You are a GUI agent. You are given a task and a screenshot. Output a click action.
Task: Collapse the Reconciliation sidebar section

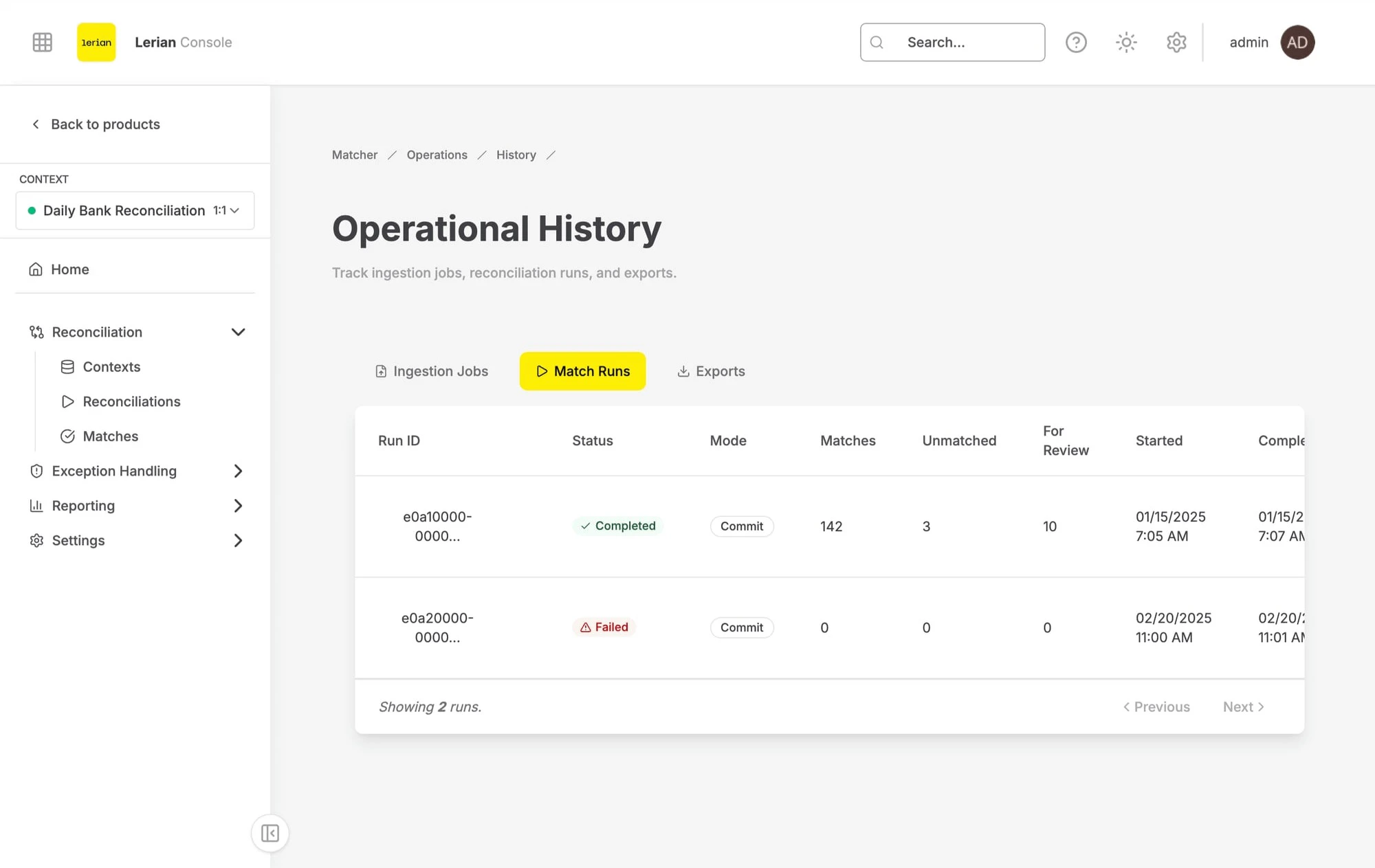pyautogui.click(x=238, y=332)
